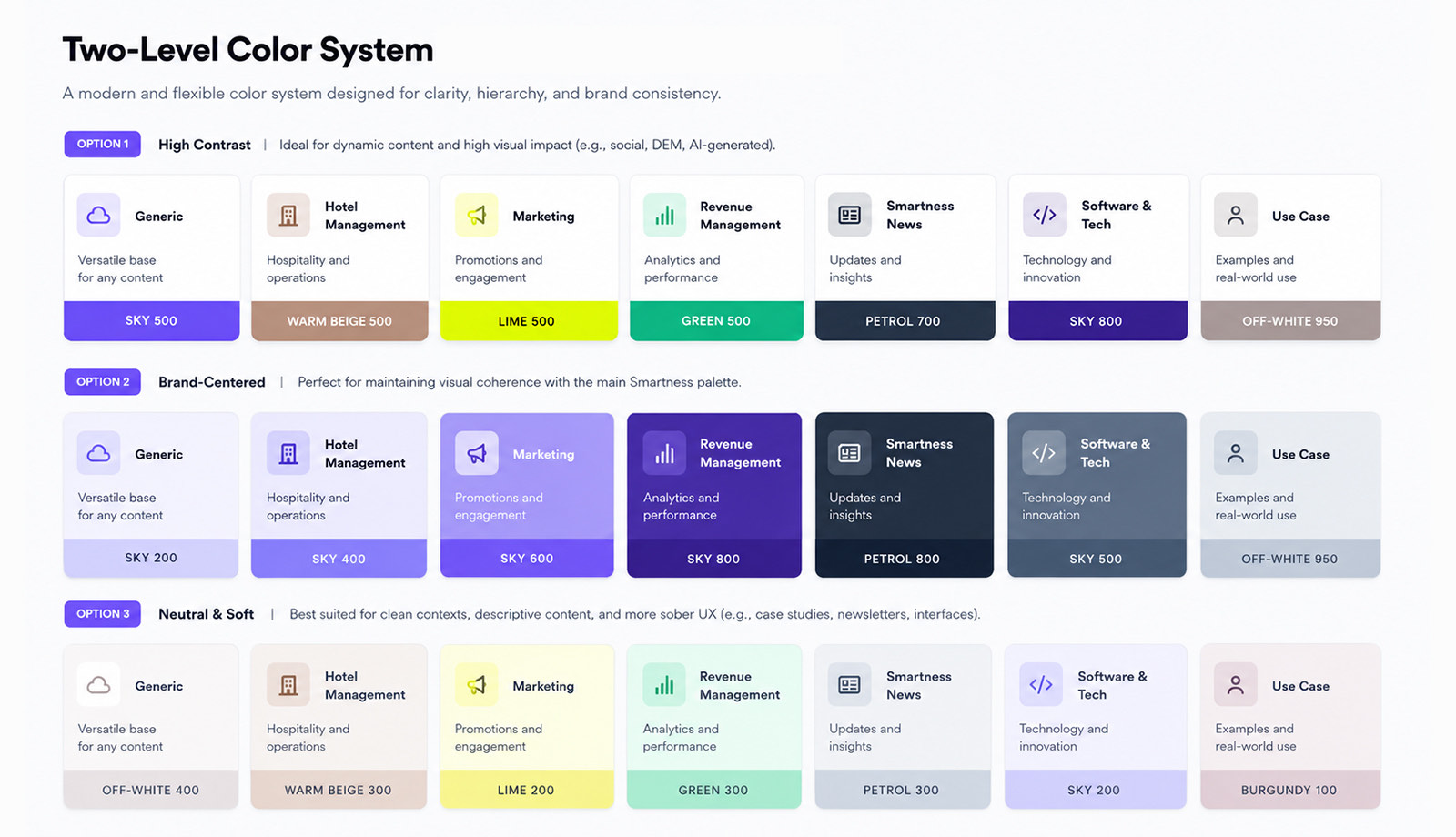This screenshot has width=1456, height=837.
Task: Select the SKY 200 swatch under Brand-Centered Generic
Action: click(151, 558)
